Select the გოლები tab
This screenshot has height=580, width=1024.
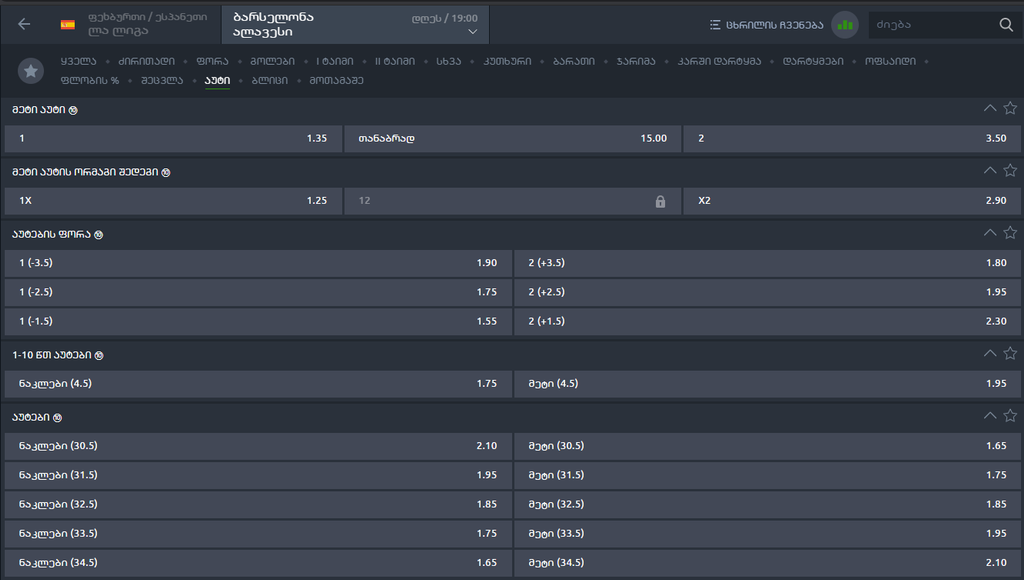(x=272, y=61)
